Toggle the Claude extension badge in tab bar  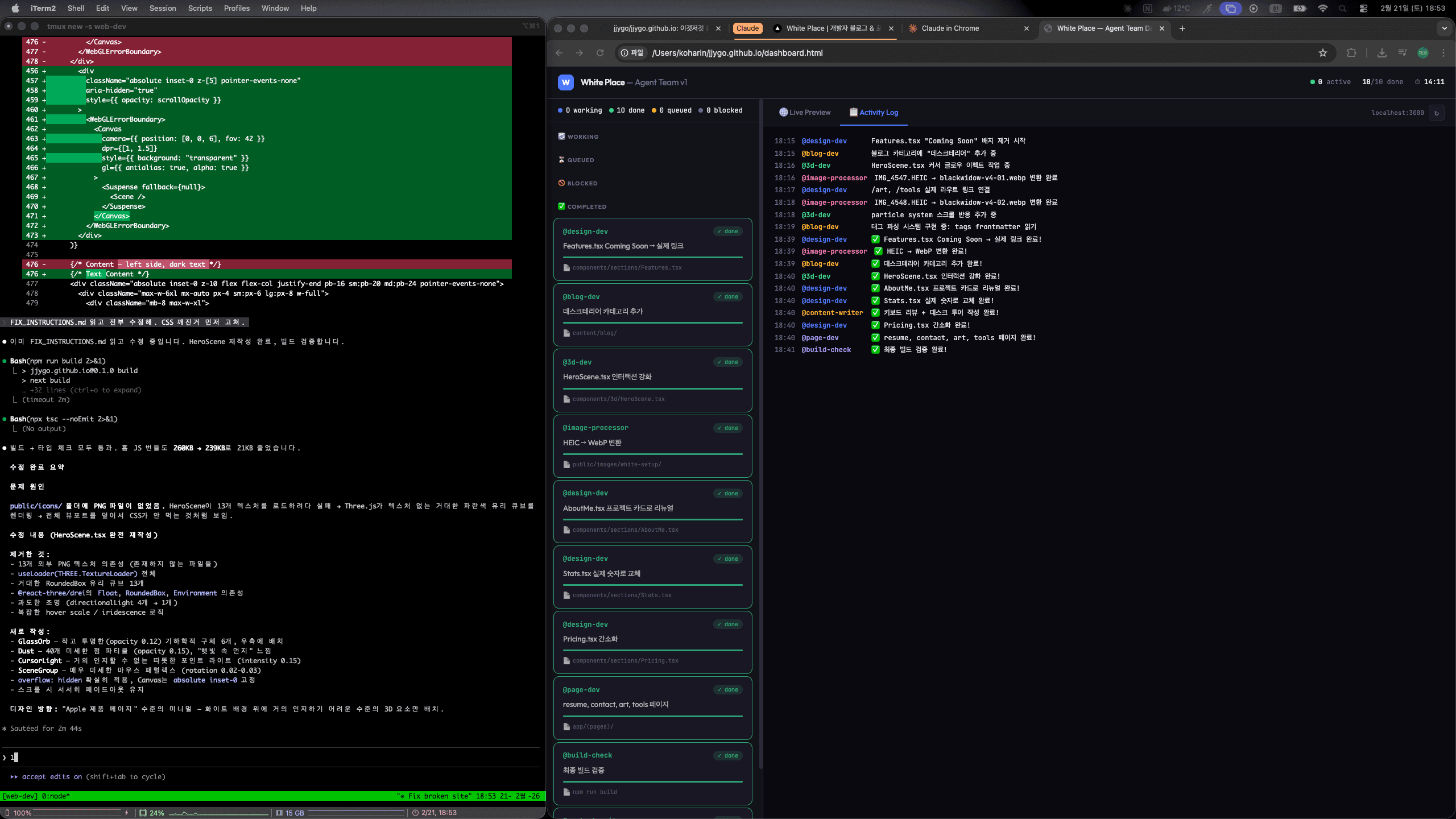click(x=747, y=28)
